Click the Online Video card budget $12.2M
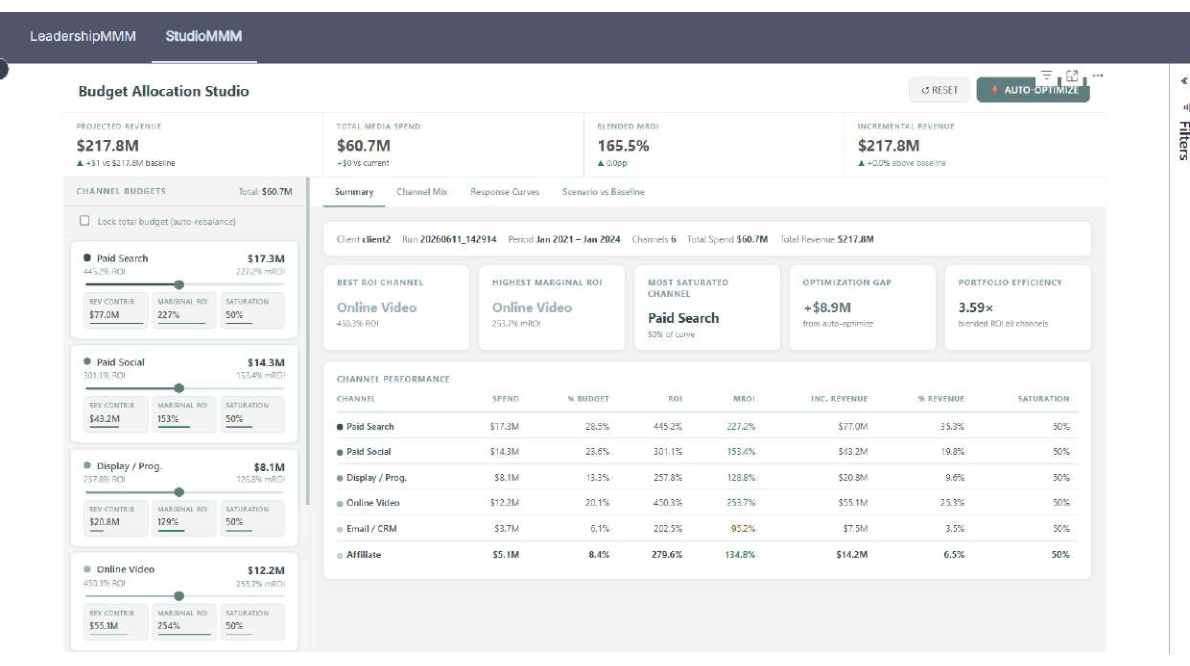The height and width of the screenshot is (666, 1190). 266,570
